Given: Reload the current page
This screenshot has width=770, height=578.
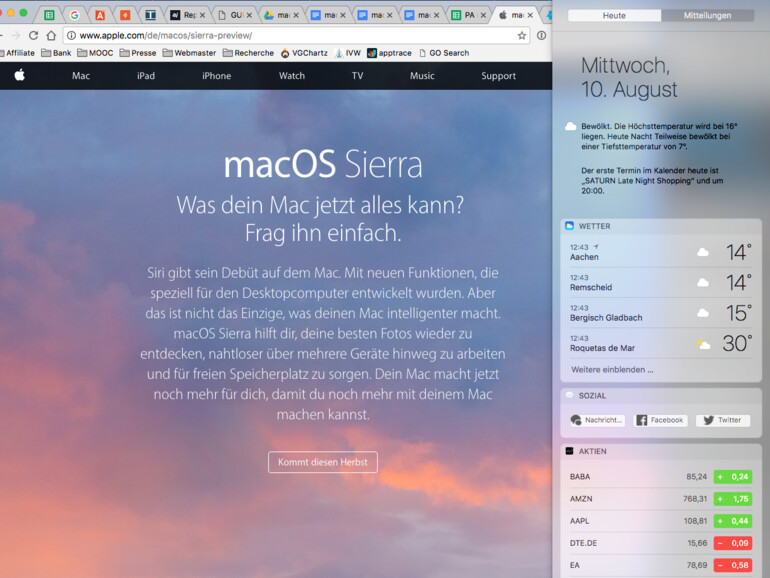Looking at the screenshot, I should 33,35.
